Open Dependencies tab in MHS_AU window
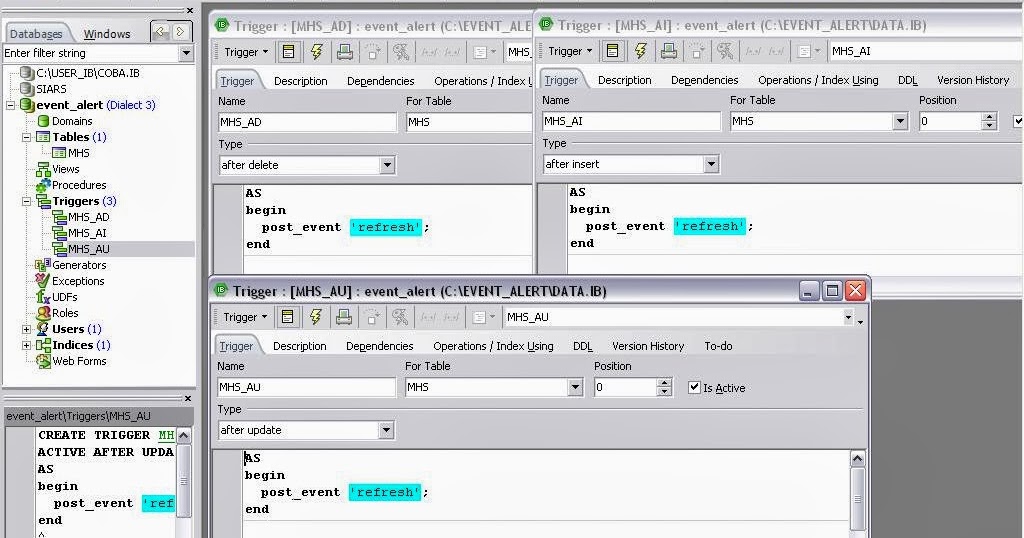The image size is (1024, 538). tap(379, 346)
